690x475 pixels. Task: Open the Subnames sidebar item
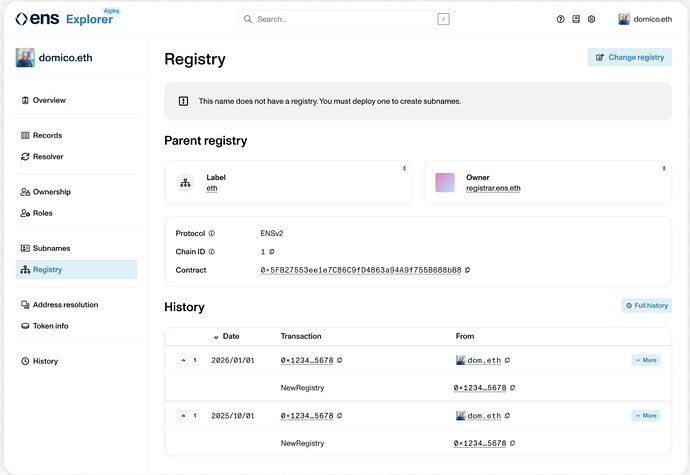(x=76, y=248)
